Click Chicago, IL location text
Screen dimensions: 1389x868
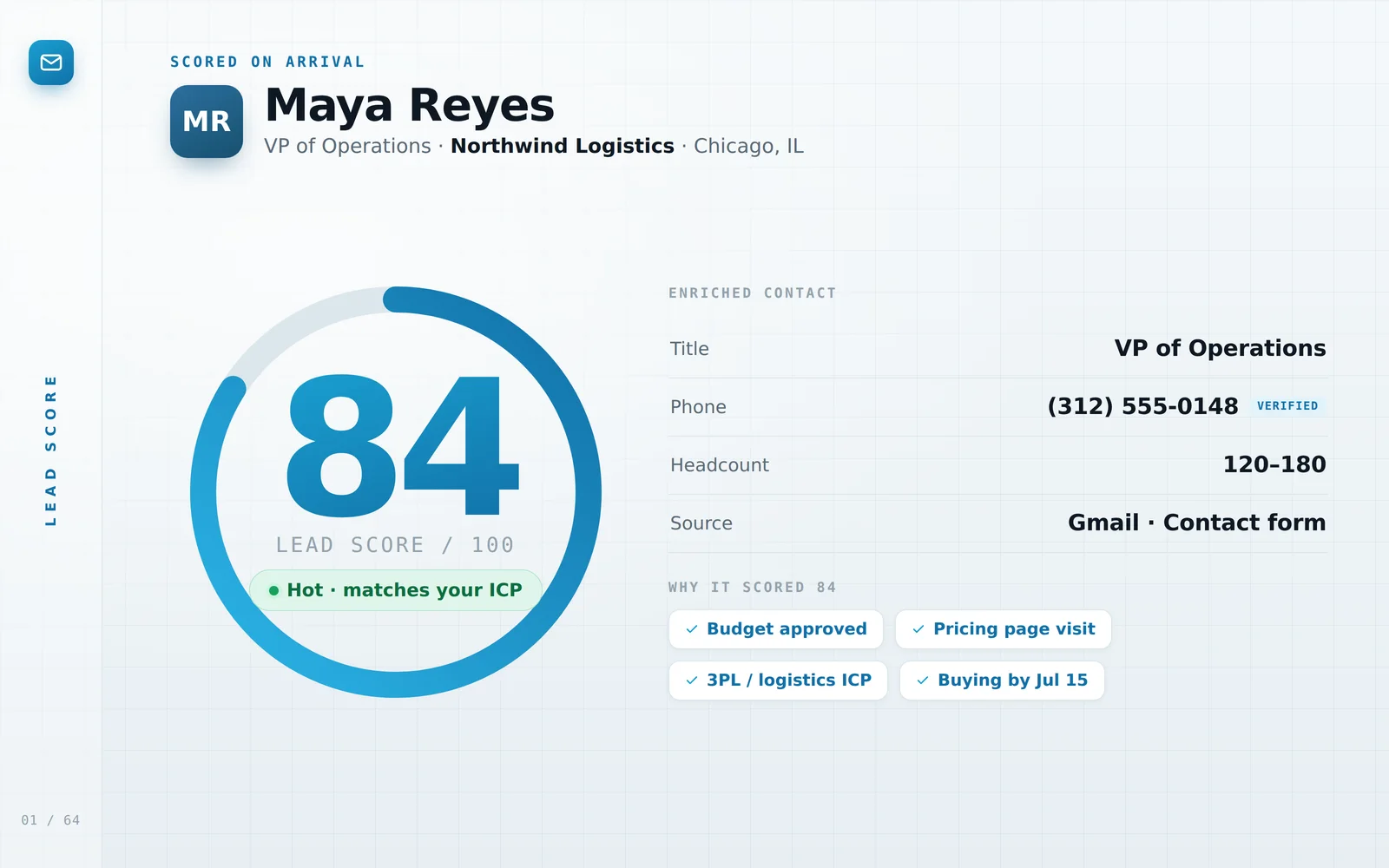(x=748, y=146)
